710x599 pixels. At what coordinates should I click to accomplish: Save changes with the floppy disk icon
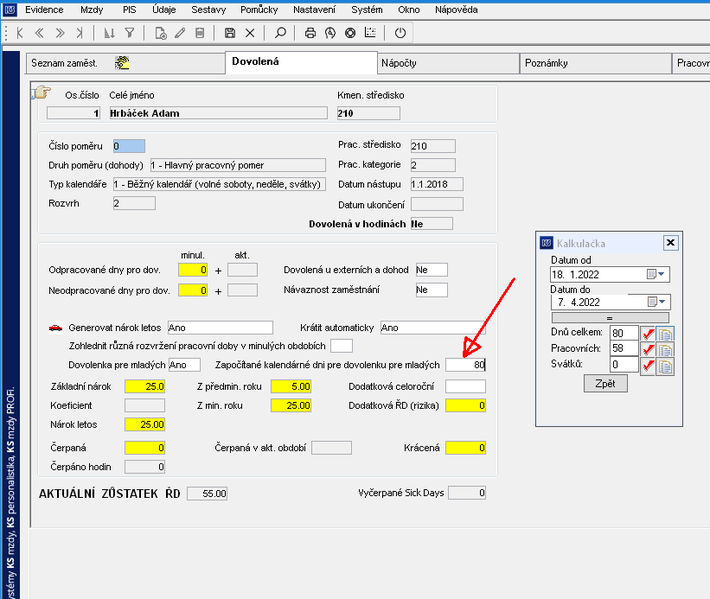pyautogui.click(x=230, y=33)
